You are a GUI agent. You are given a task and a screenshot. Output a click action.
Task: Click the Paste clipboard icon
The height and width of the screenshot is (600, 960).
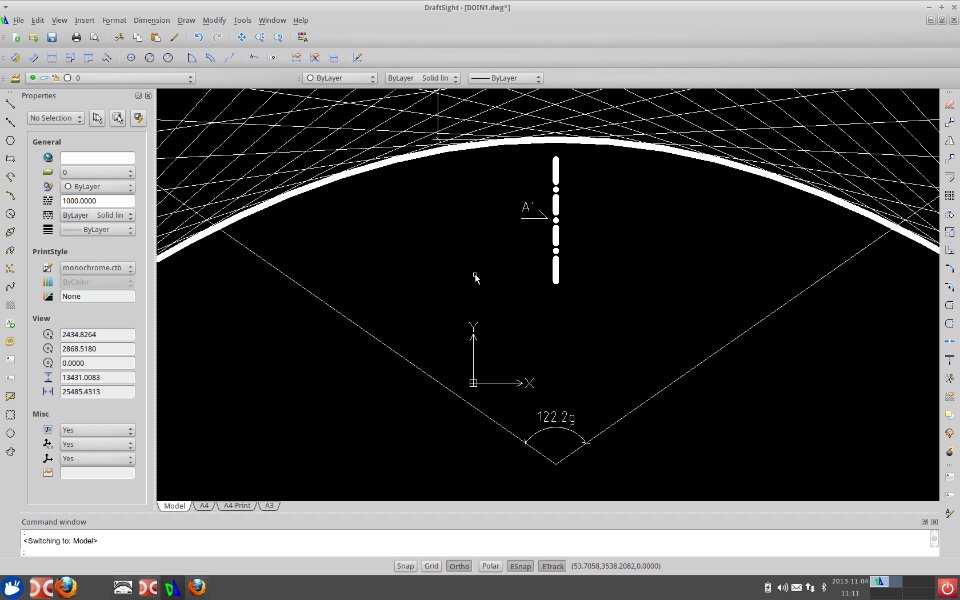pos(156,37)
